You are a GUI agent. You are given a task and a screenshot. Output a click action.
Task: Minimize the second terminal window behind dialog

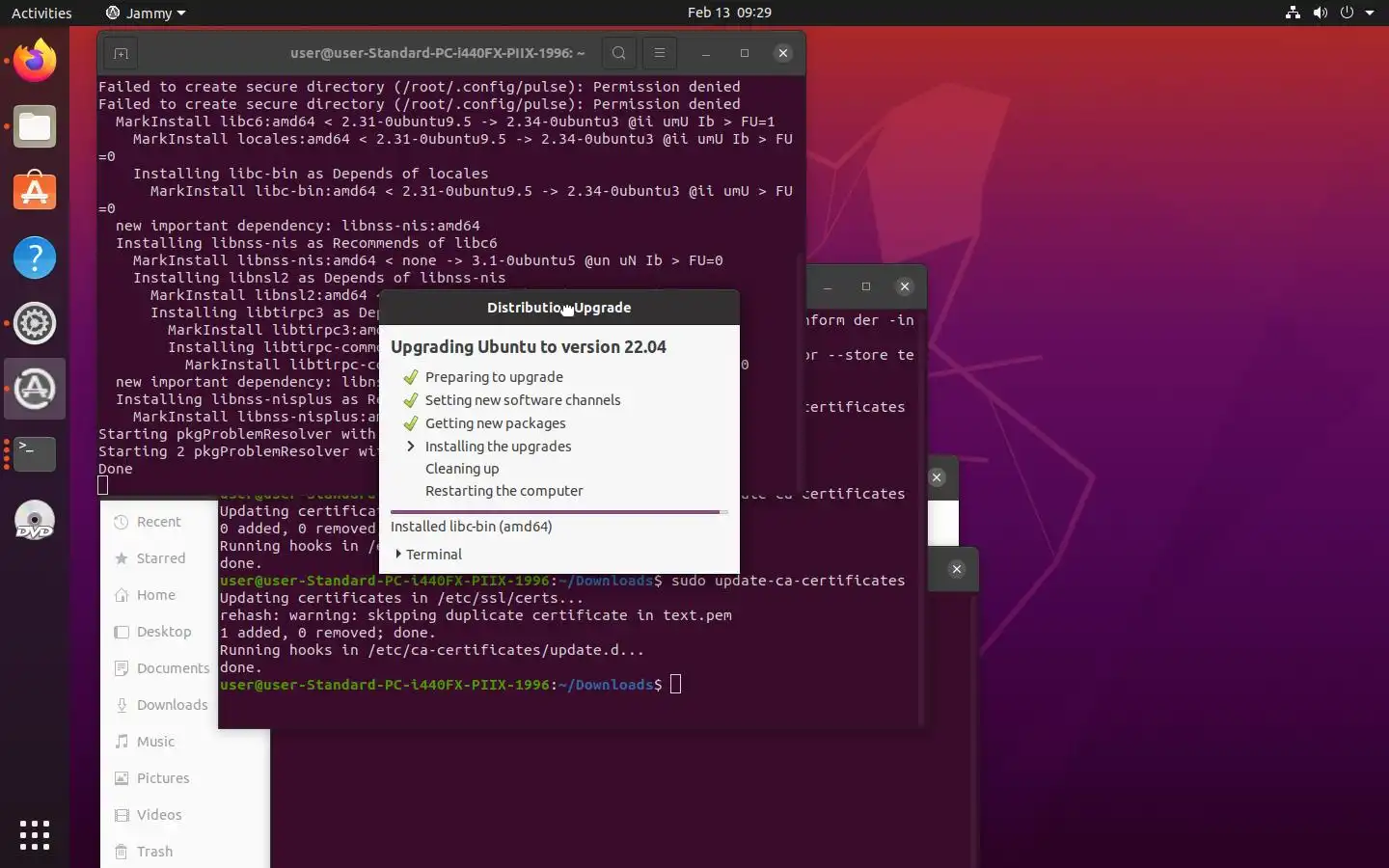coord(828,286)
